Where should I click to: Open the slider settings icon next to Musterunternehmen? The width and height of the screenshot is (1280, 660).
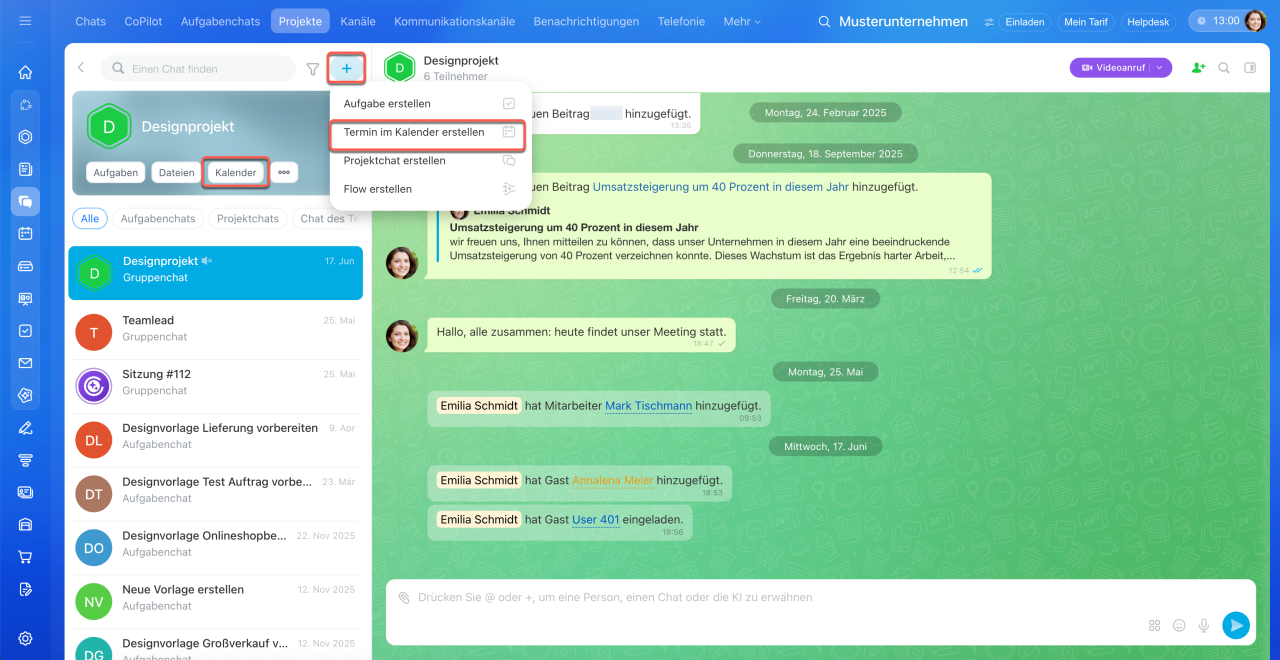coord(989,22)
